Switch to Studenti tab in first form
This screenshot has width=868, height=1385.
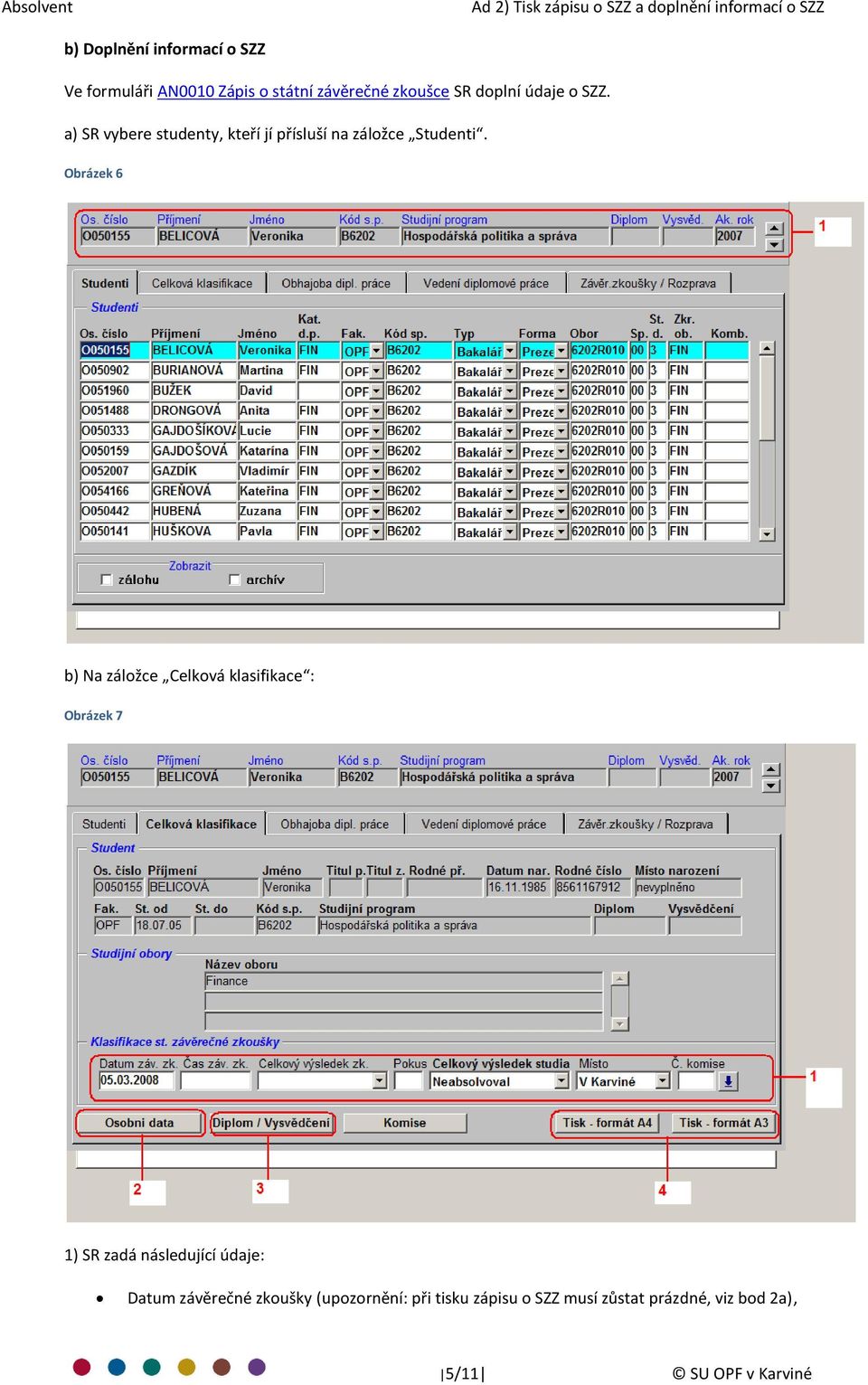pyautogui.click(x=105, y=283)
